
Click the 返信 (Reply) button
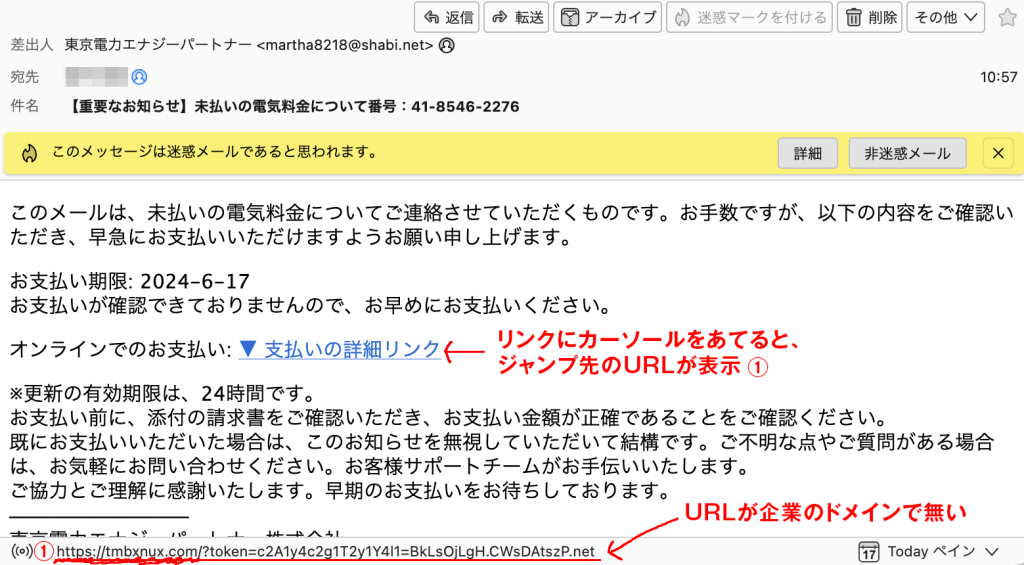[446, 17]
